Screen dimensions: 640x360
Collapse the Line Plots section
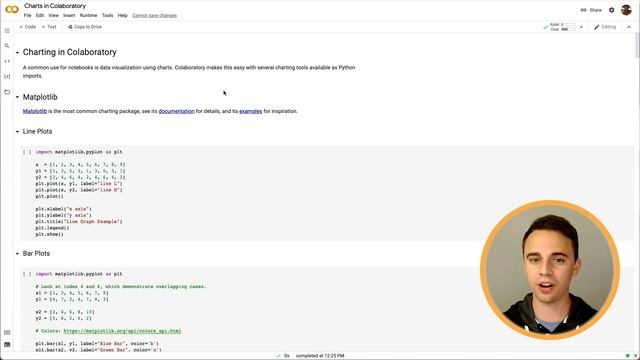coord(17,131)
